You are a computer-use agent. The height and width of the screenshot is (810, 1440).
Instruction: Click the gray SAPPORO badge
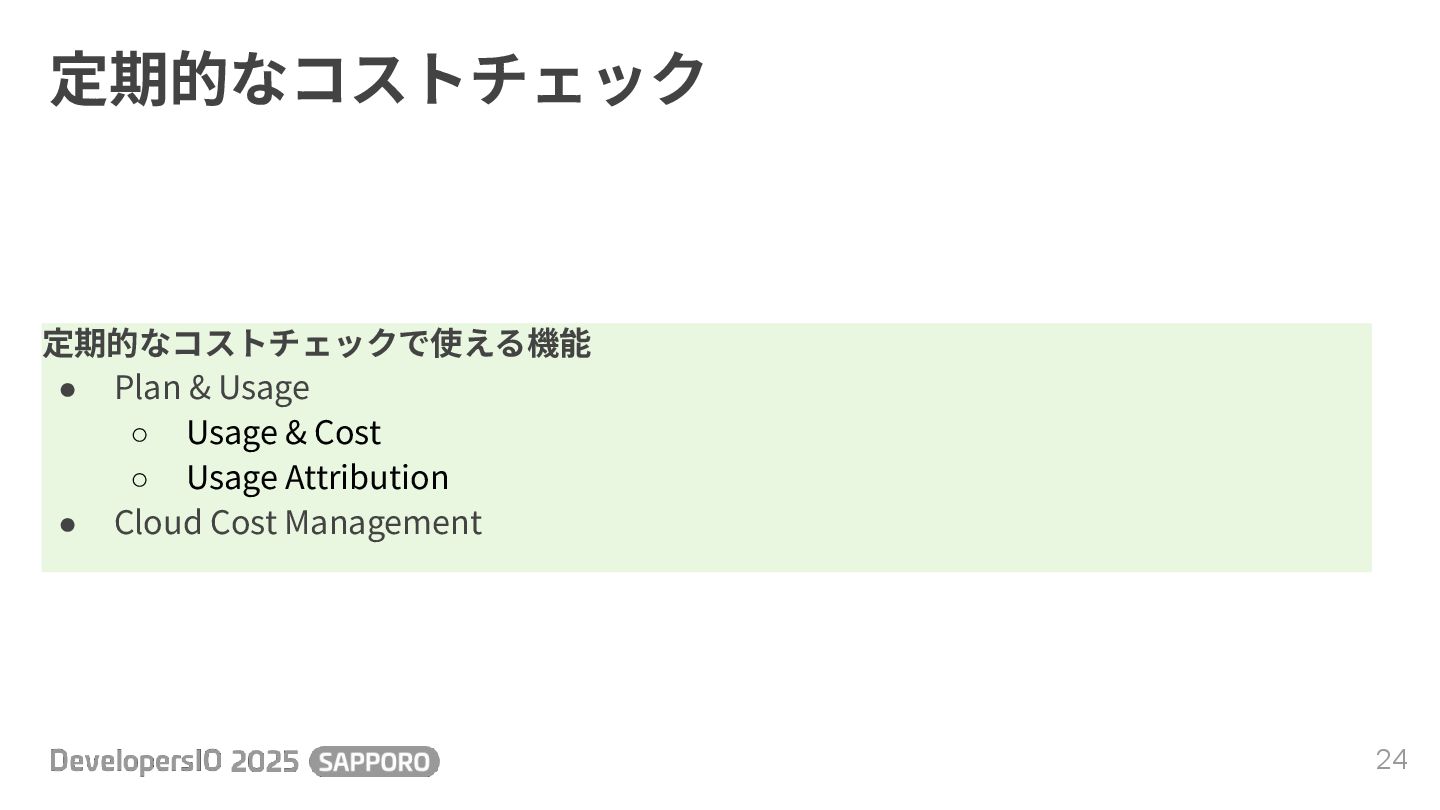point(375,762)
